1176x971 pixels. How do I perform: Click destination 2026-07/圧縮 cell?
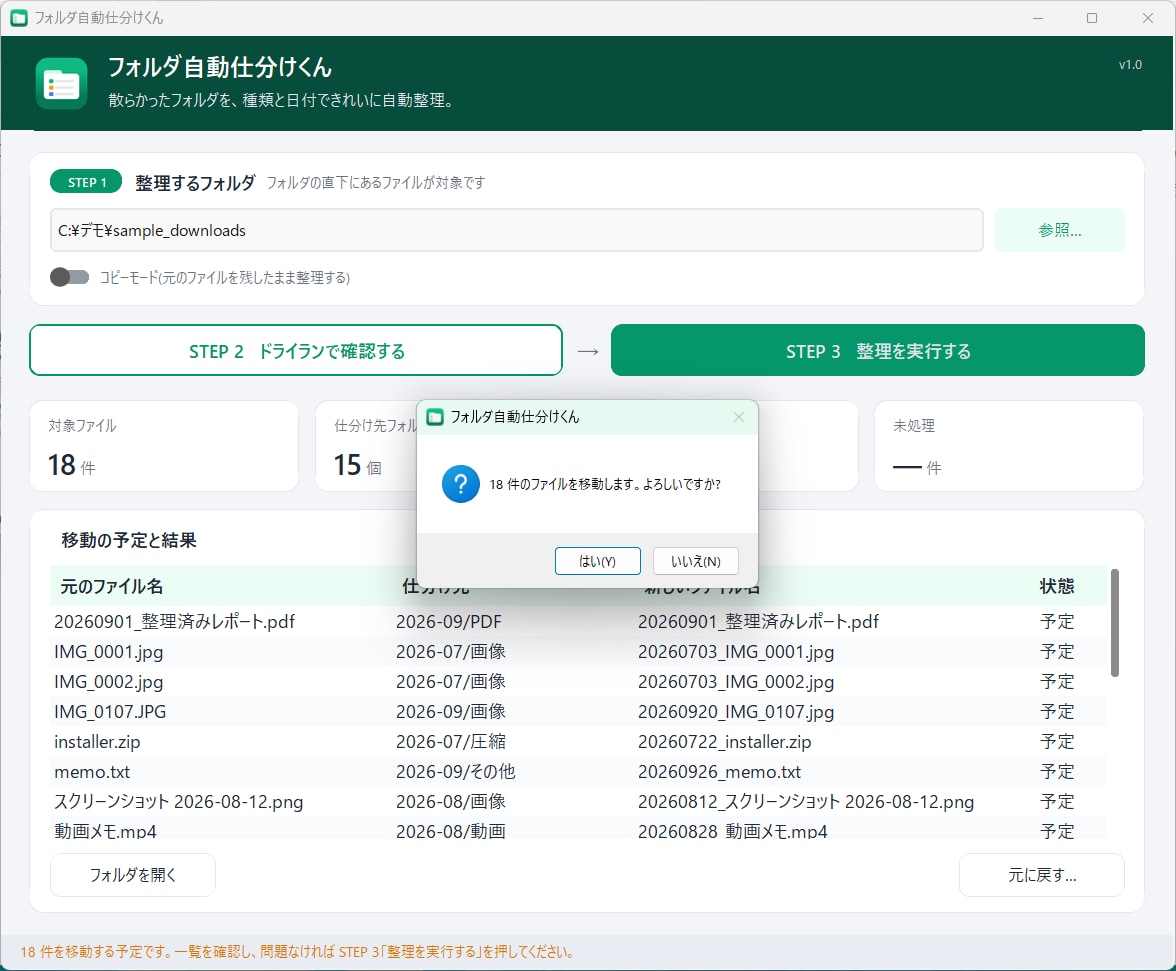pyautogui.click(x=451, y=742)
